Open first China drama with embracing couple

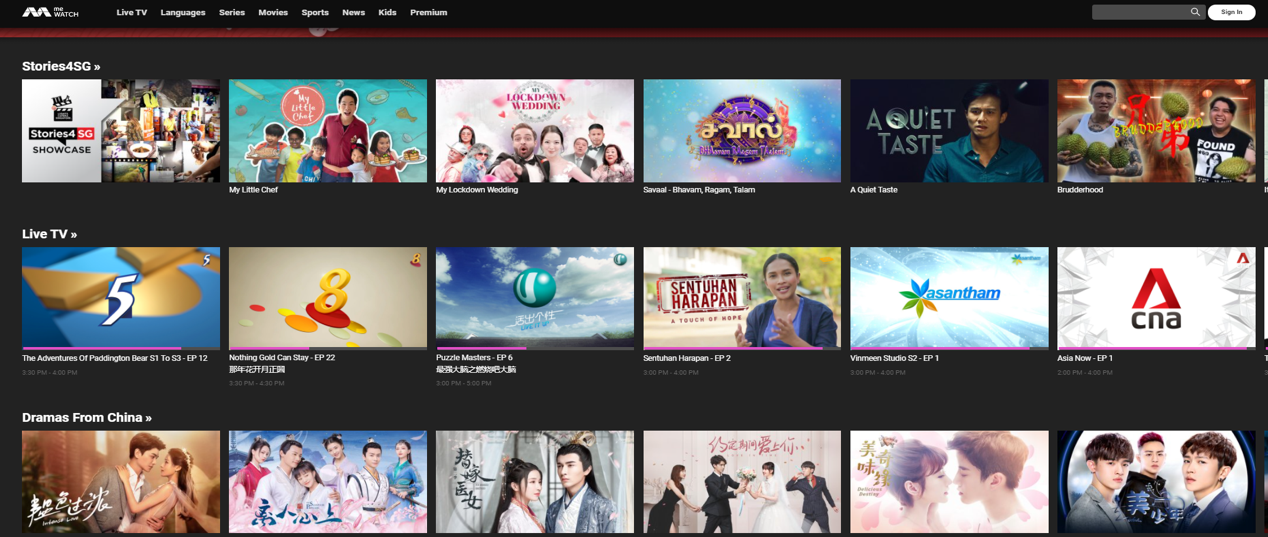tap(121, 482)
